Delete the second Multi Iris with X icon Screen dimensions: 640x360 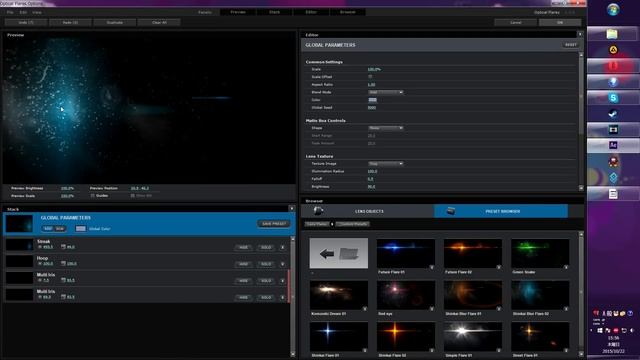pos(282,298)
